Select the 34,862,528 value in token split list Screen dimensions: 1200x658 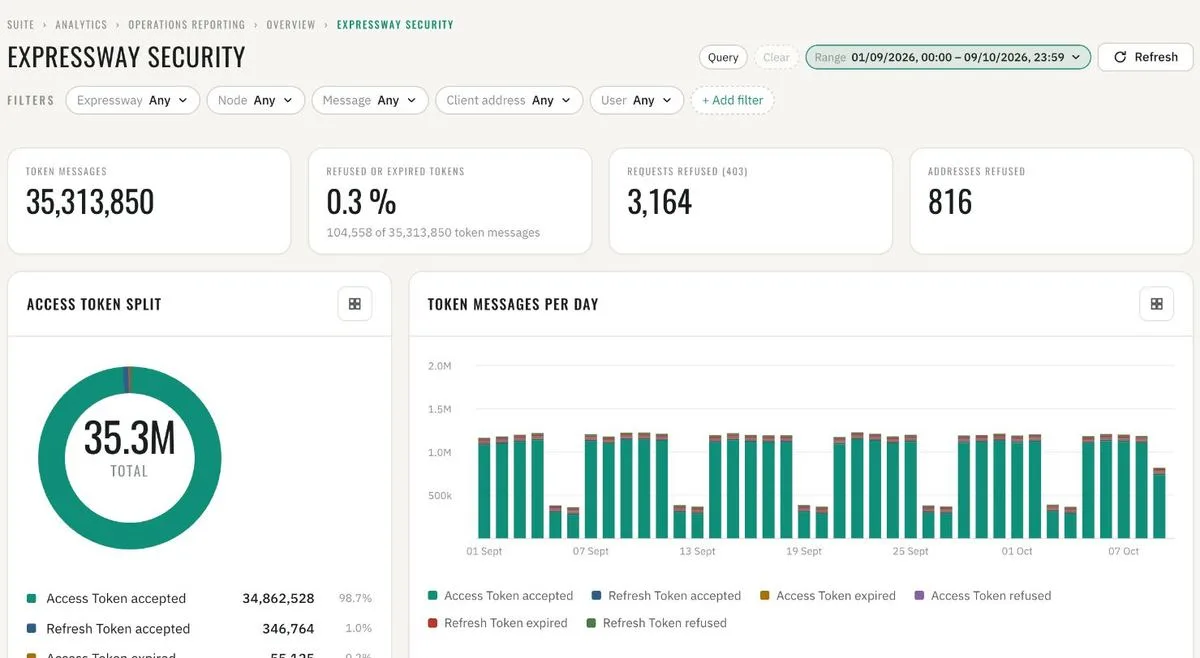click(x=278, y=599)
